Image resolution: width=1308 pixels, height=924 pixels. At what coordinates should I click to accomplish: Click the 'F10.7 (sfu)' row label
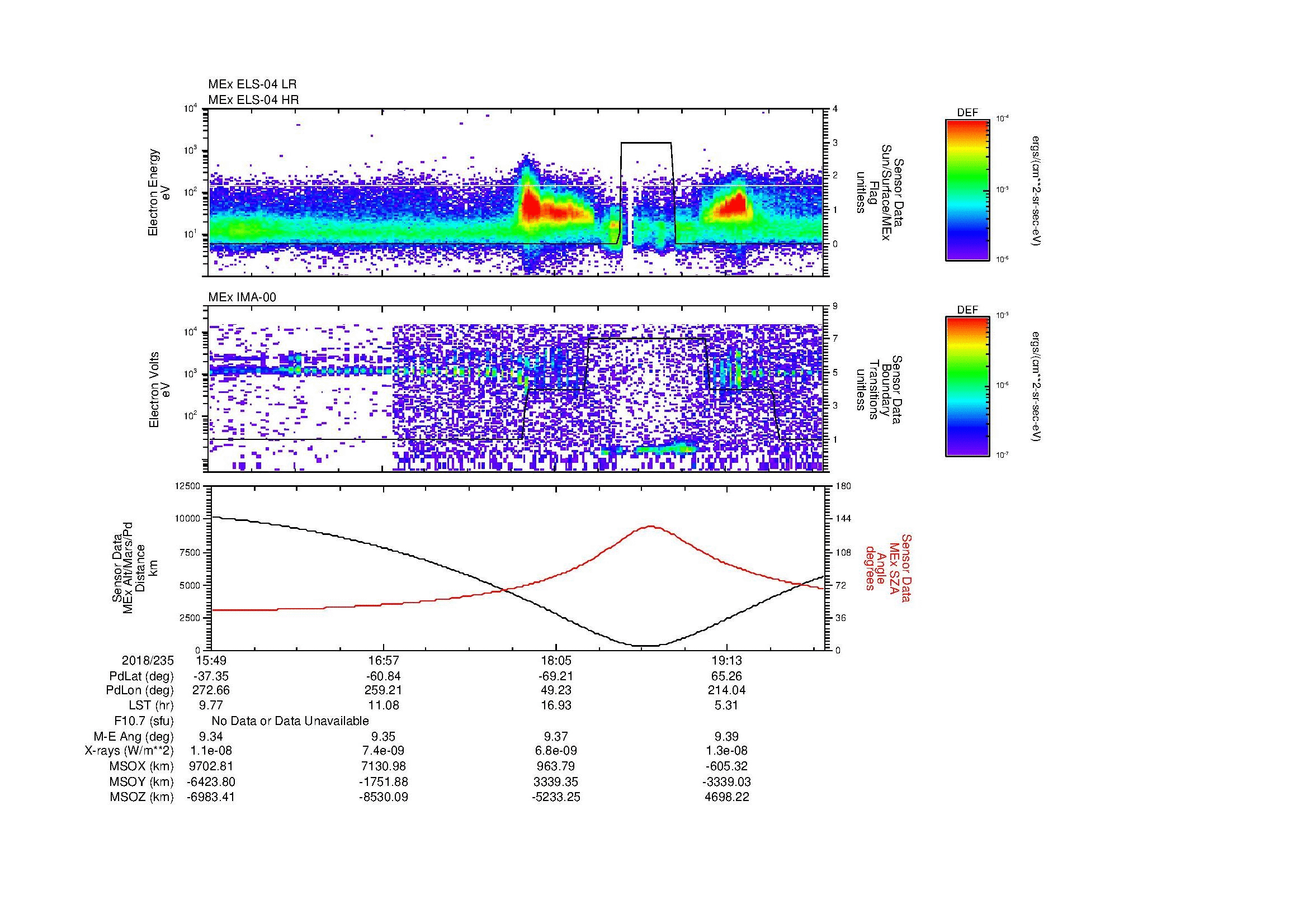tap(144, 722)
